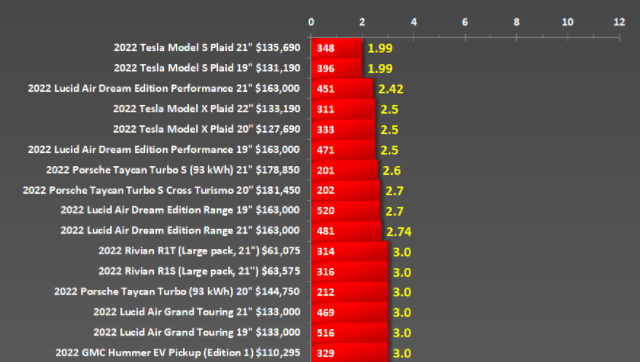
Task: Click the axis tick label 10
Action: pos(567,22)
